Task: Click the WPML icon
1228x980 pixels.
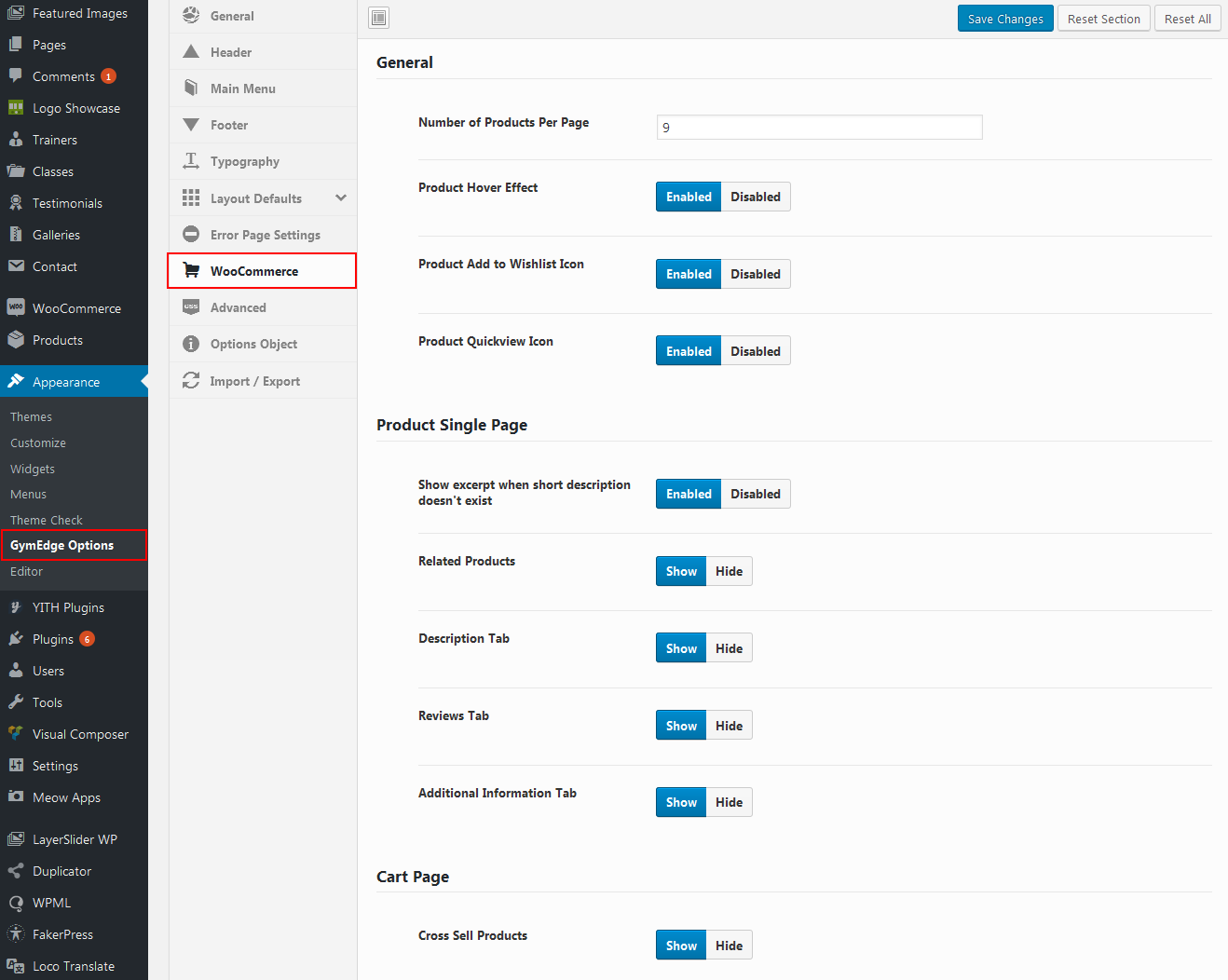Action: (x=16, y=903)
